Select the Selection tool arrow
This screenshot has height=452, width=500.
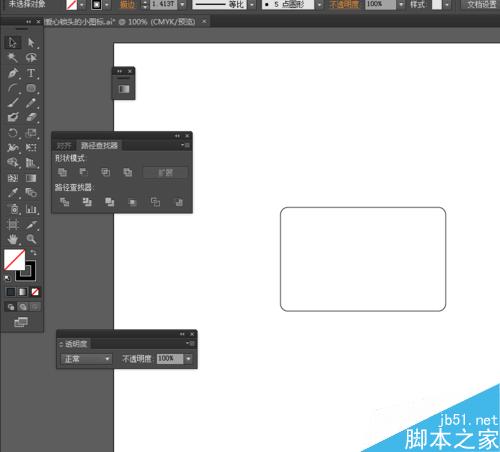coord(13,43)
